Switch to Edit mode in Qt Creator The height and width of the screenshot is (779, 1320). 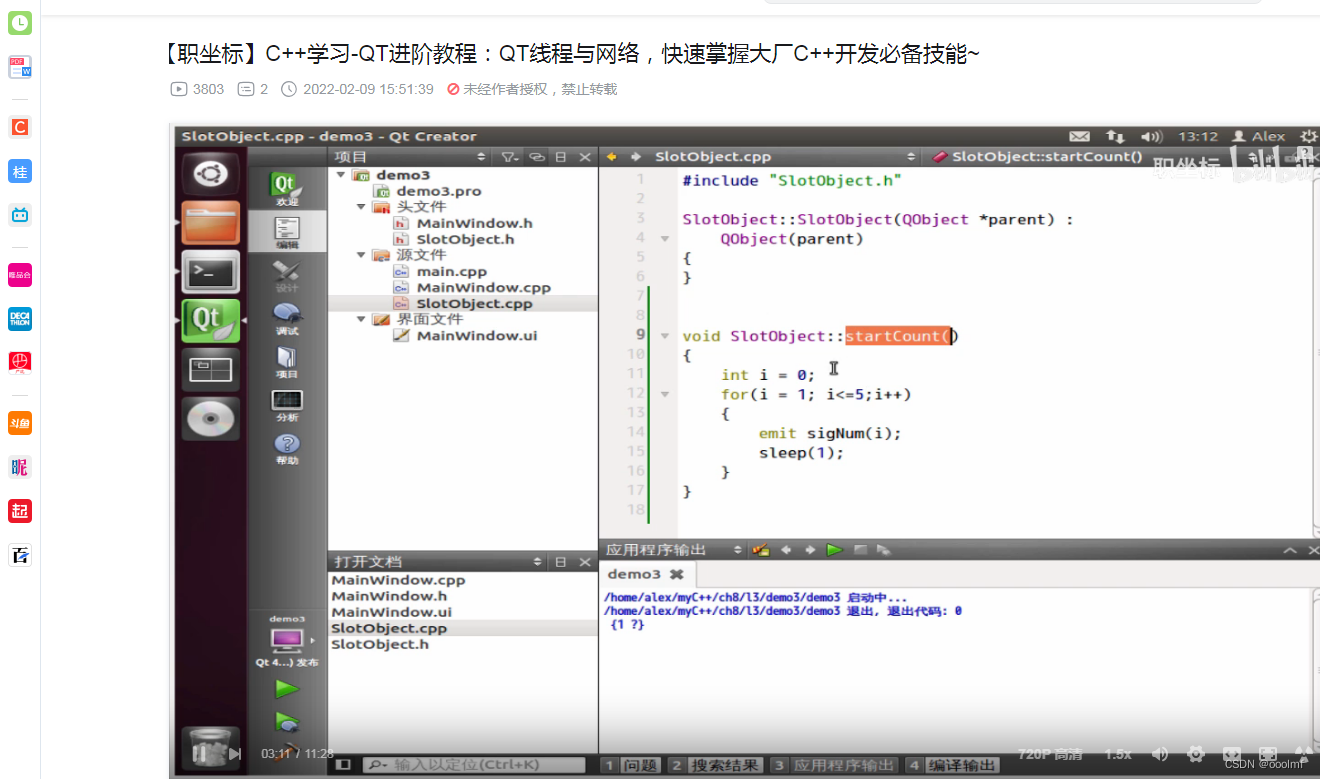(x=287, y=230)
